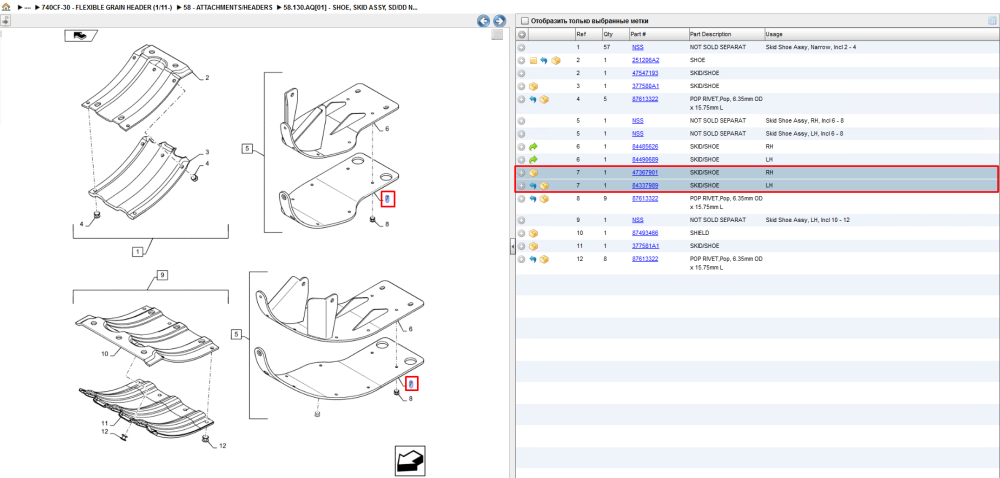Expand the row for part 87493466
1000x478 pixels.
point(522,233)
